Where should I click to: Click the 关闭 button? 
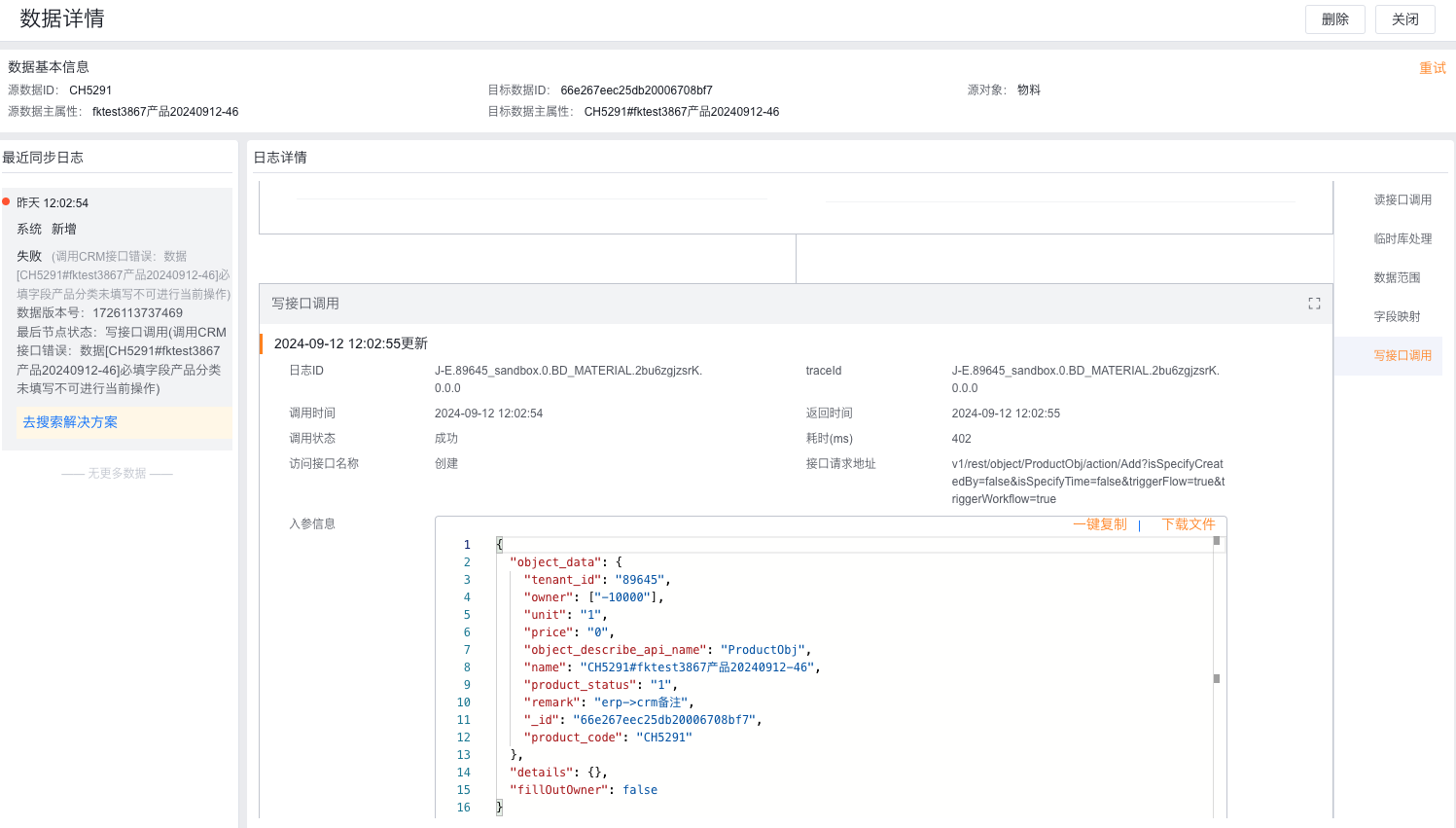point(1404,19)
